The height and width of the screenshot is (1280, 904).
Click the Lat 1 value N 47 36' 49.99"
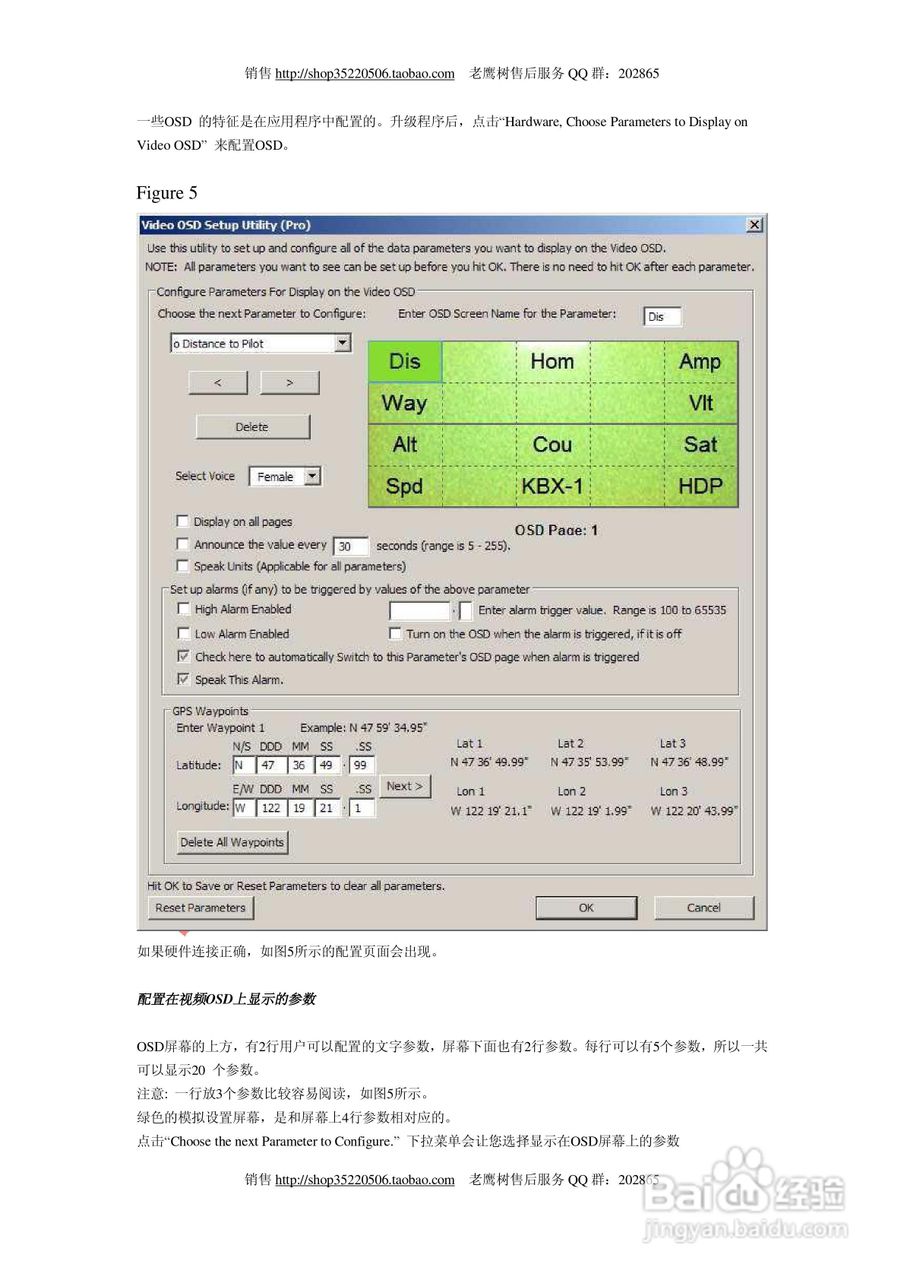click(x=489, y=762)
